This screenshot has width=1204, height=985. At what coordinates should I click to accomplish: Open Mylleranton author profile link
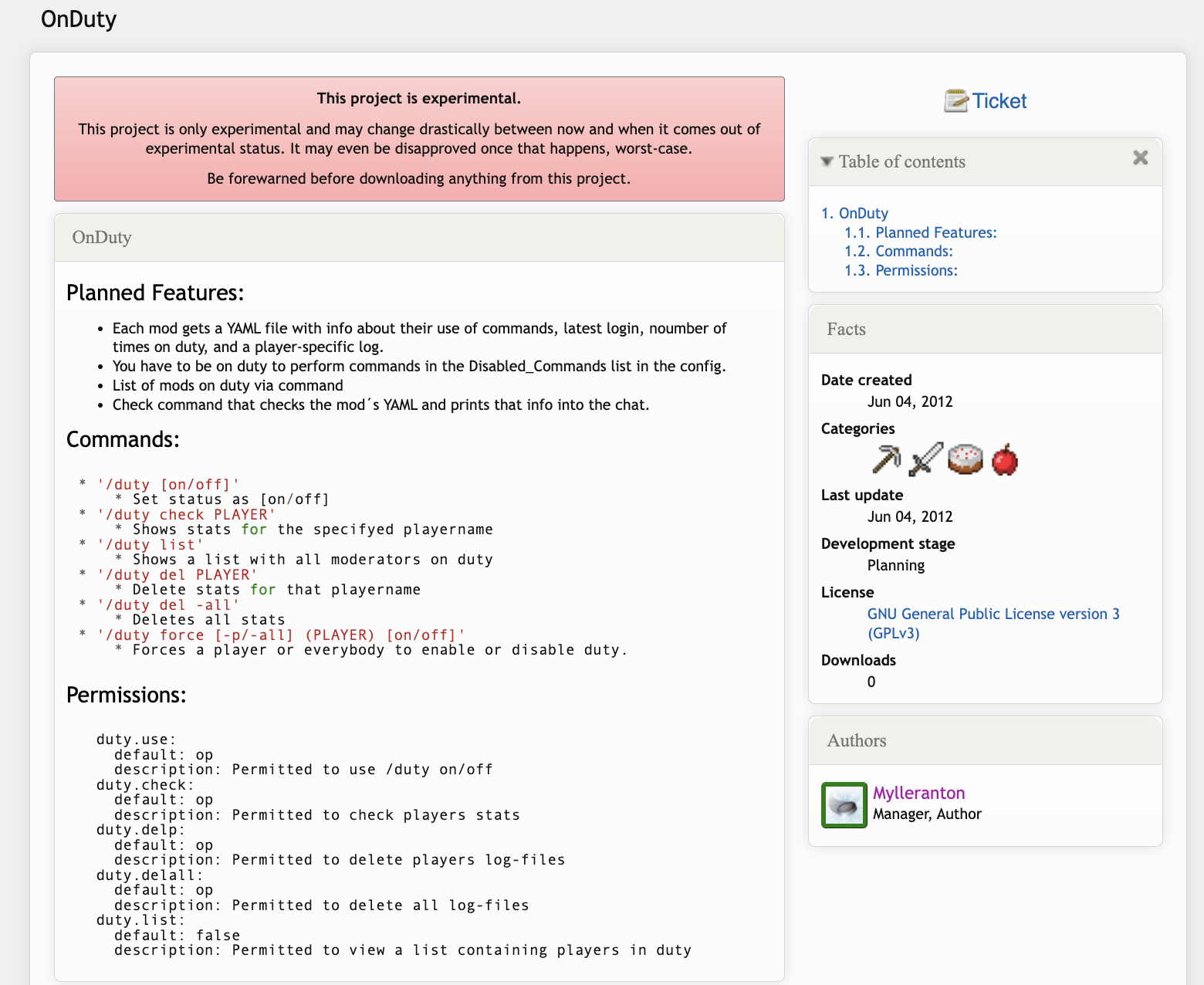tap(918, 793)
